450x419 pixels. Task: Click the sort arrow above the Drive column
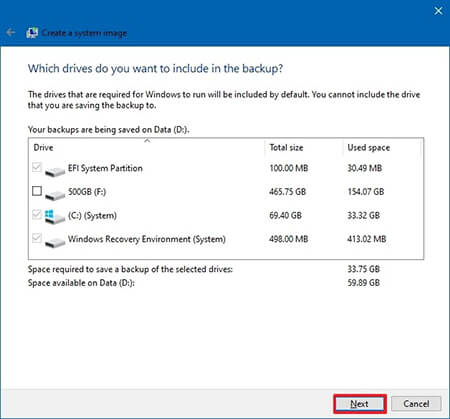pyautogui.click(x=147, y=141)
